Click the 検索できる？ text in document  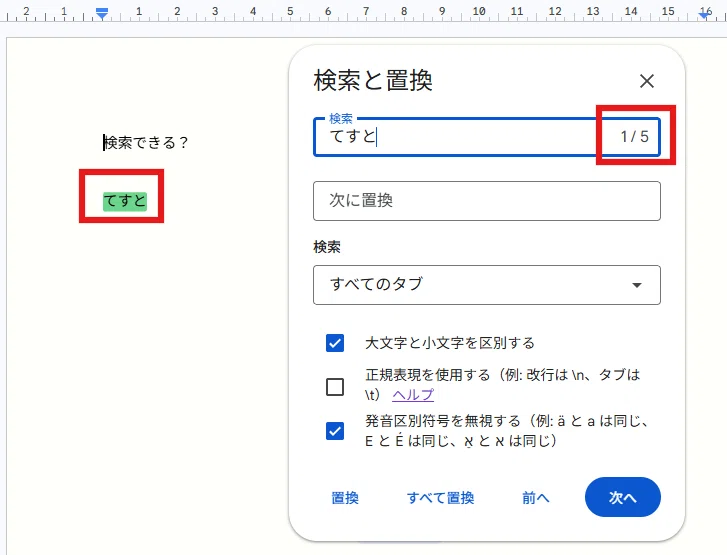coord(146,142)
